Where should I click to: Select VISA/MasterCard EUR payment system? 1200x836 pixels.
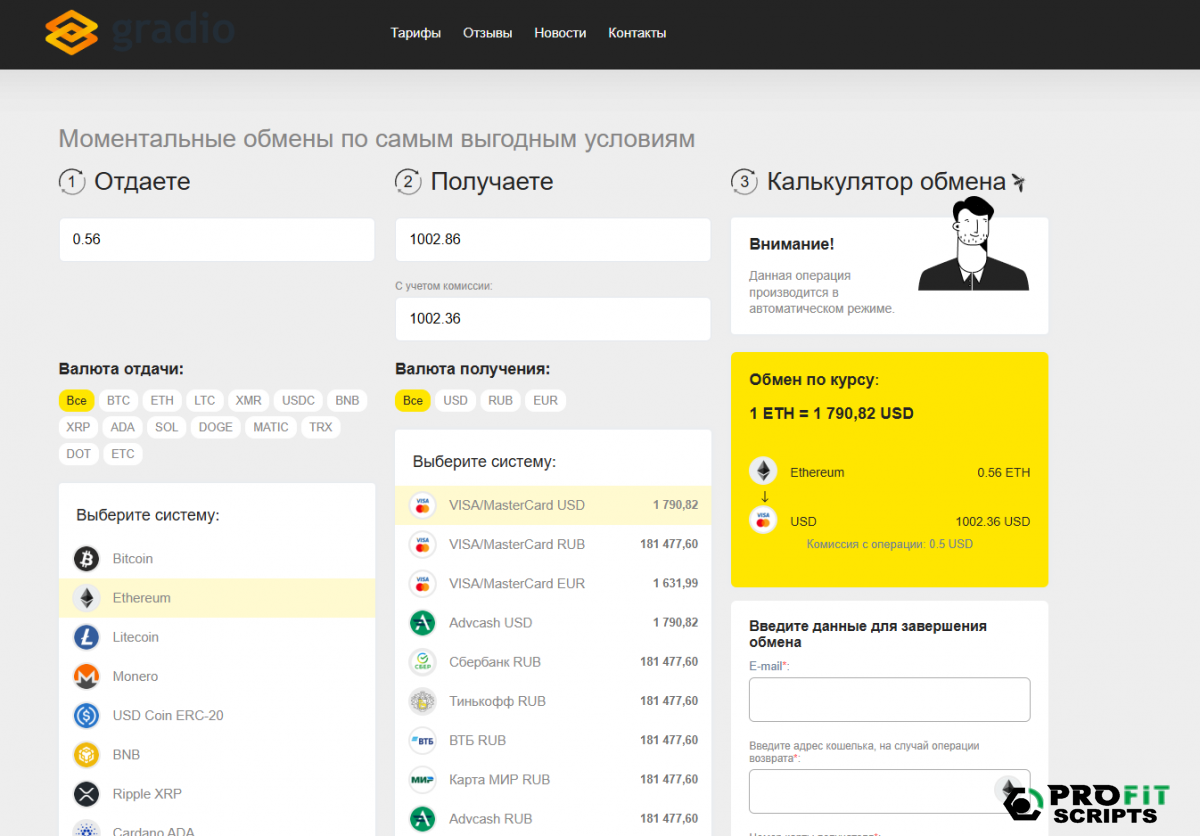[516, 584]
